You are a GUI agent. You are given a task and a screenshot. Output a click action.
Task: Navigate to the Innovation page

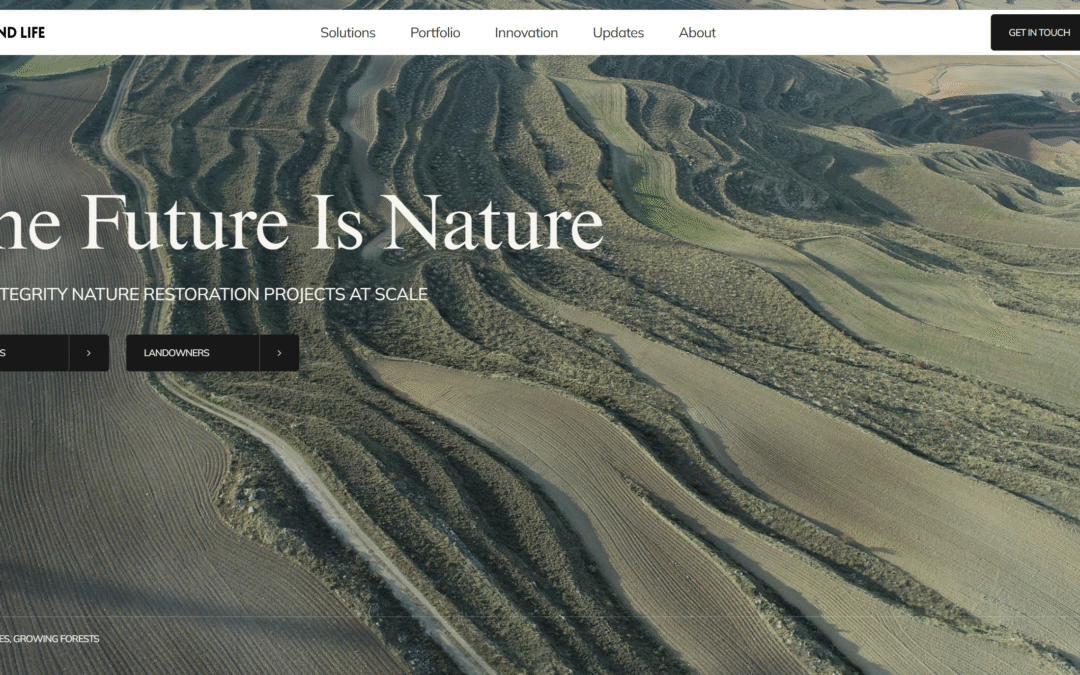point(526,32)
